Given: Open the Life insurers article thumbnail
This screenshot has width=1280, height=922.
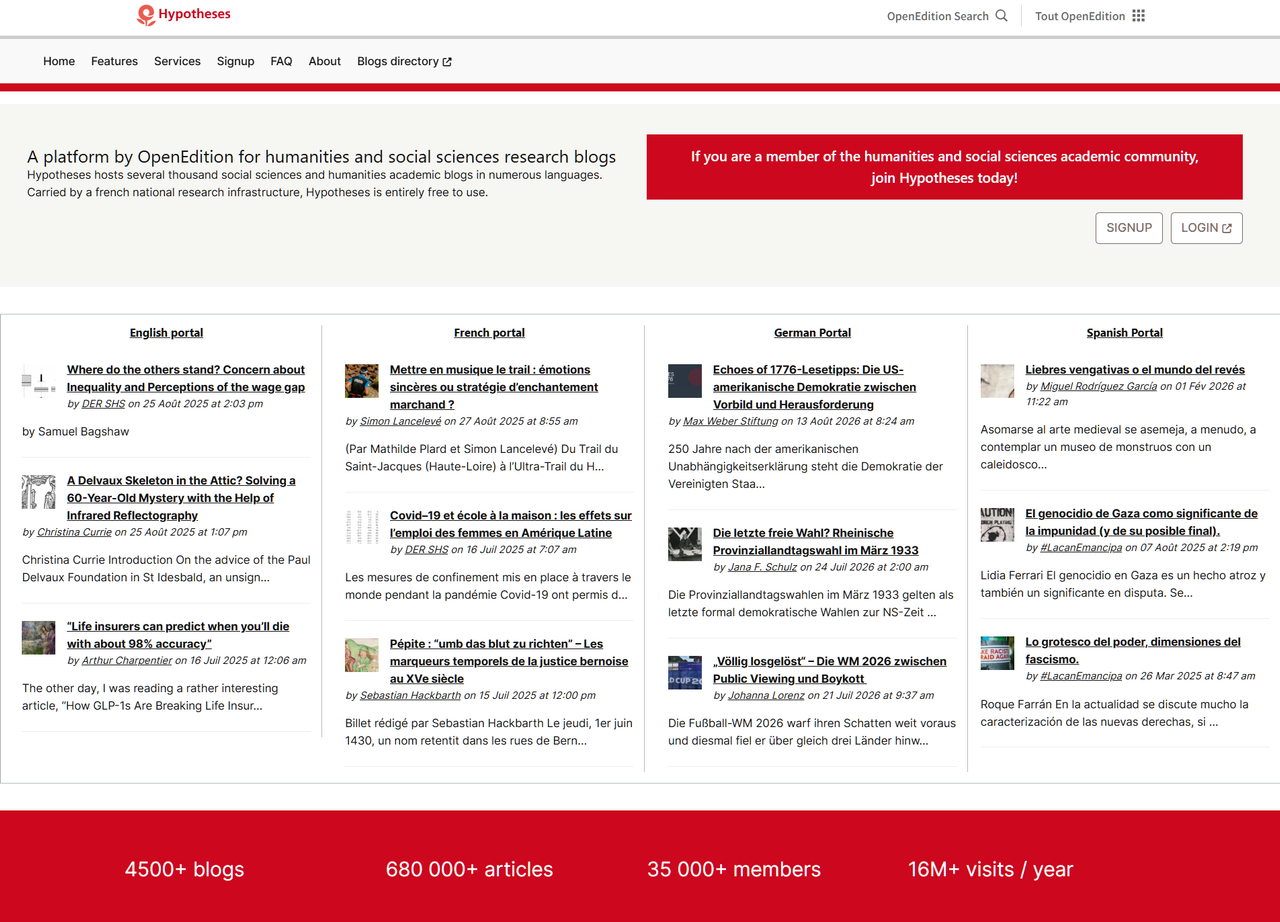Looking at the screenshot, I should point(39,637).
